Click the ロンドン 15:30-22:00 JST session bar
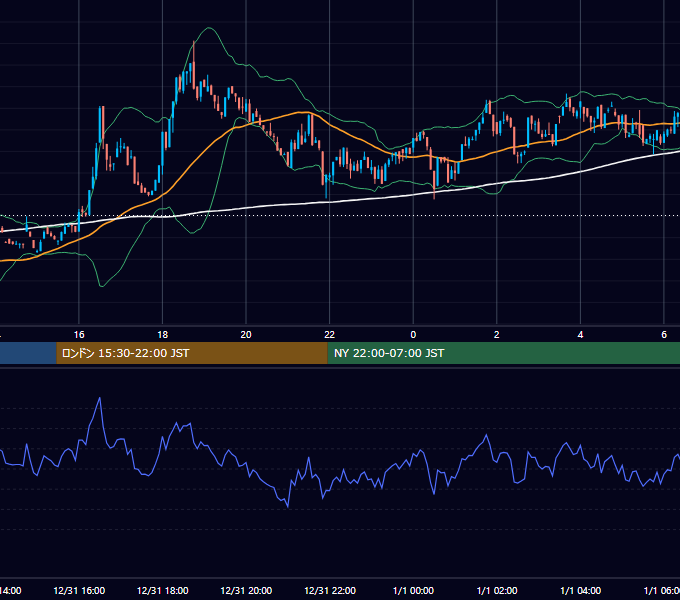This screenshot has width=680, height=600. 192,353
